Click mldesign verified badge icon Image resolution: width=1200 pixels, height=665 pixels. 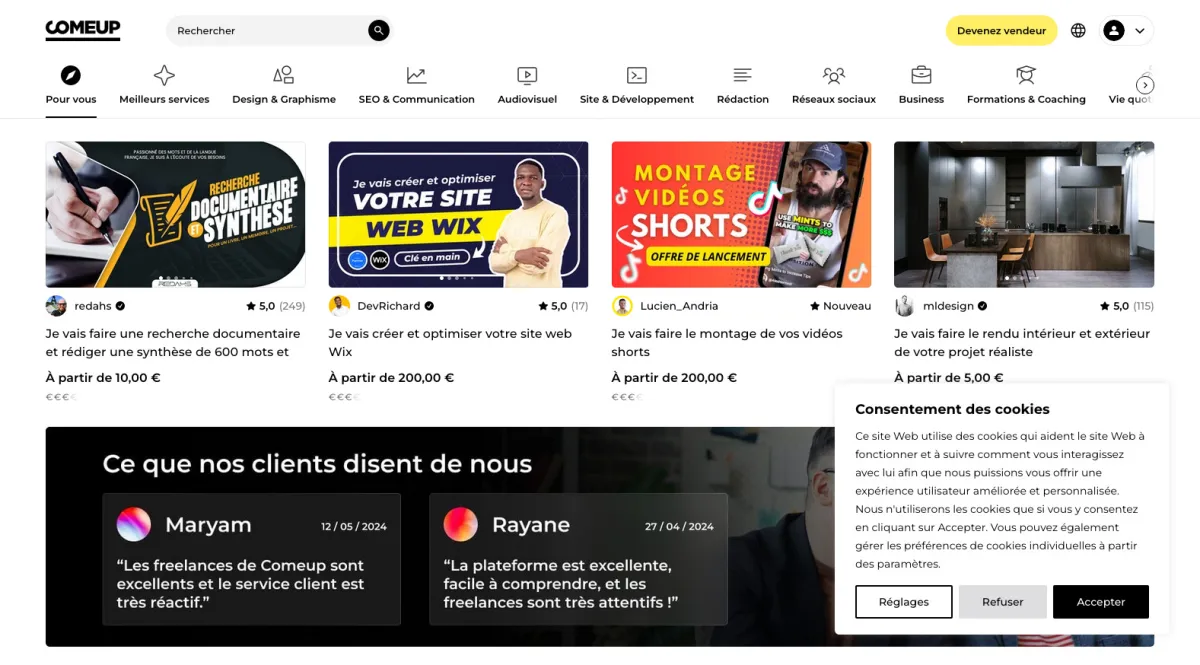pos(982,306)
